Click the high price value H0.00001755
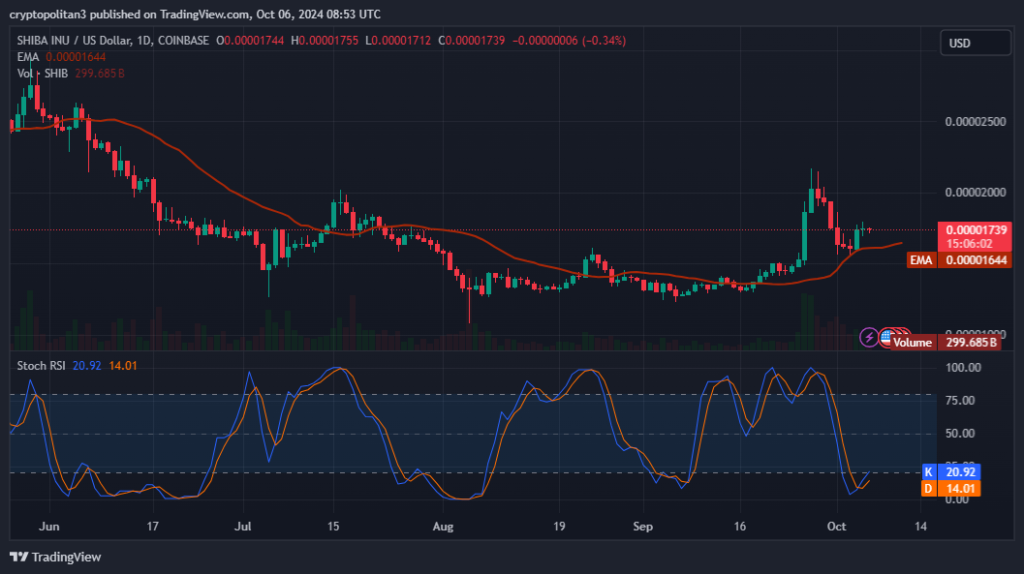 (x=325, y=40)
